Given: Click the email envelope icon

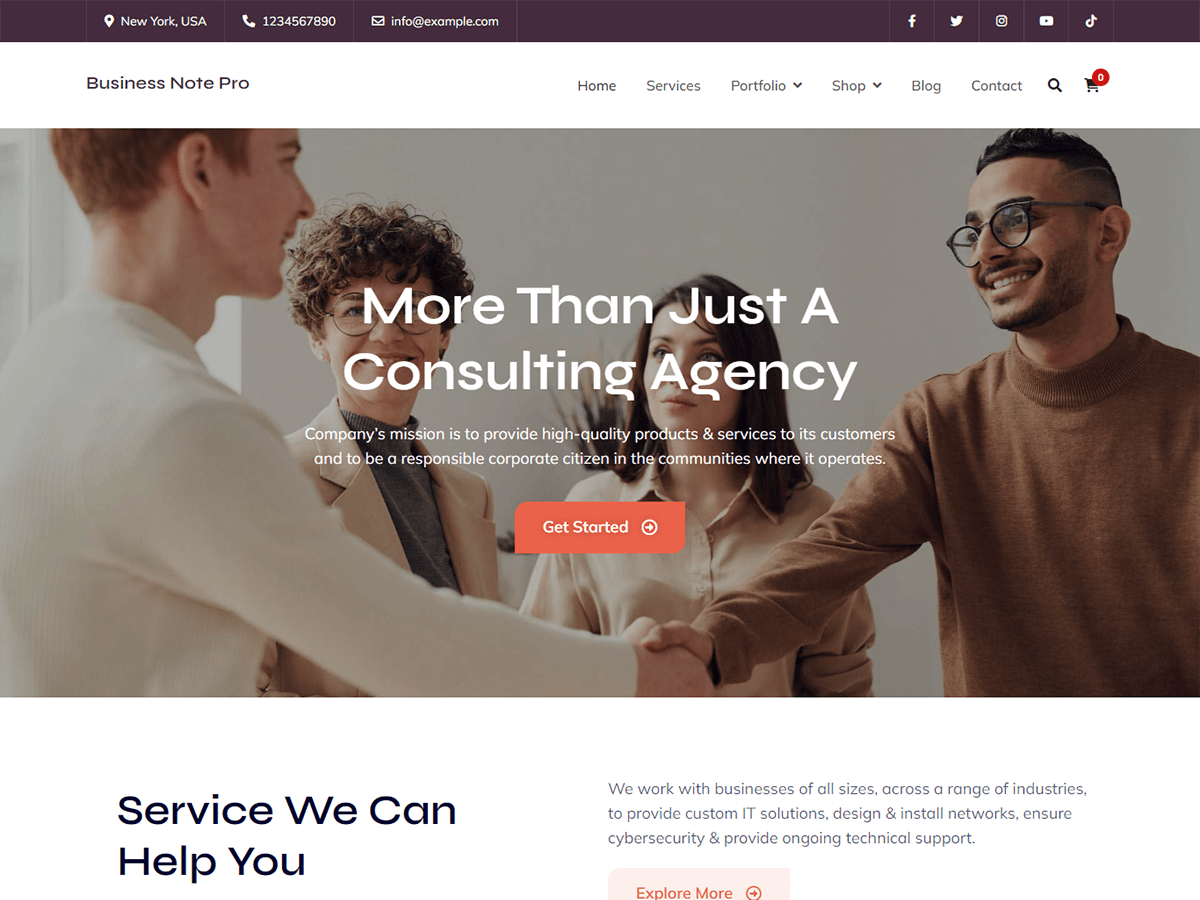Looking at the screenshot, I should click(x=378, y=21).
